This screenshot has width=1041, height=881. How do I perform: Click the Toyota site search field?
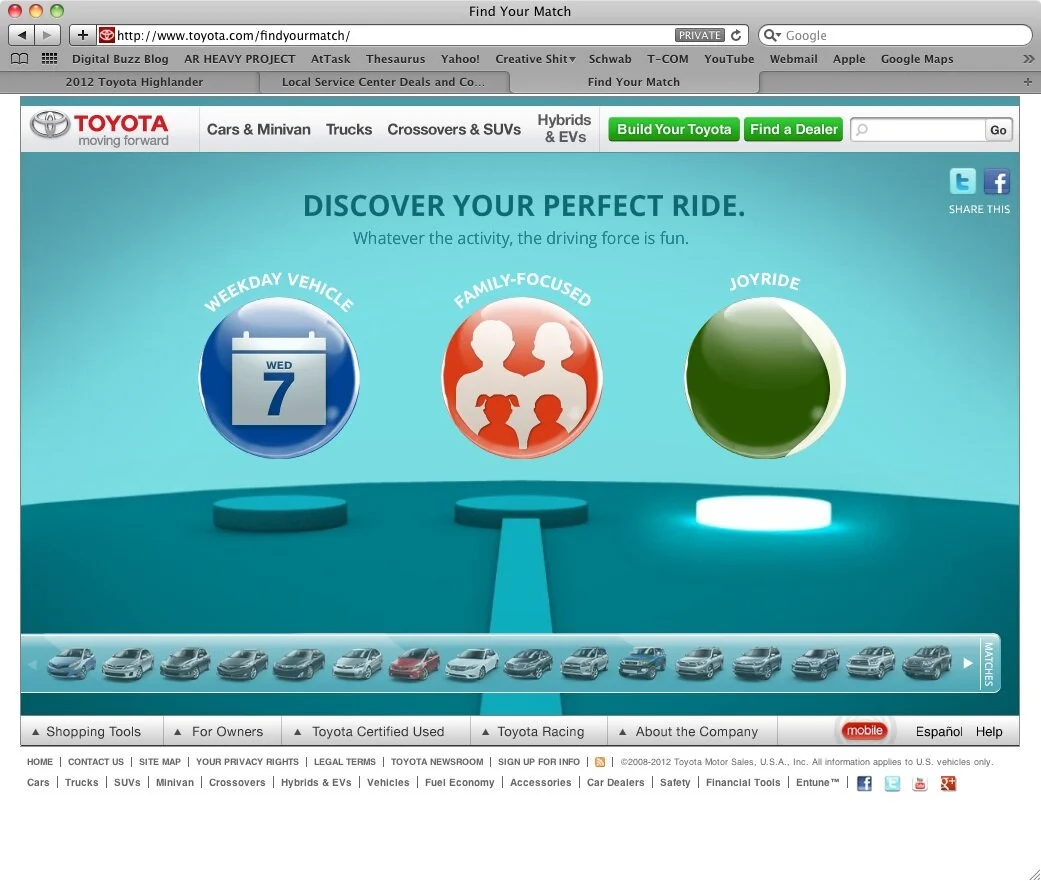click(918, 130)
